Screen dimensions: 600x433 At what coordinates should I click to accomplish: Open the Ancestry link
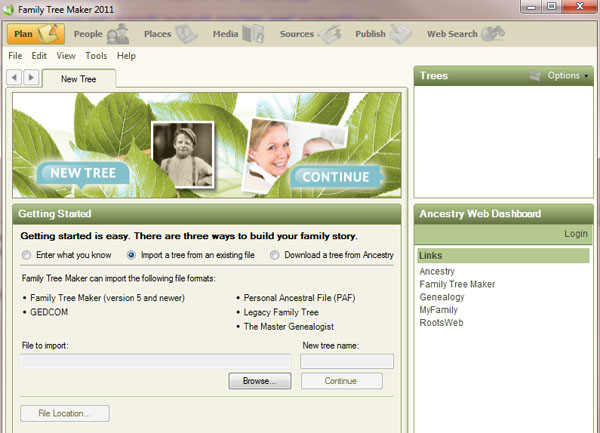tap(437, 271)
